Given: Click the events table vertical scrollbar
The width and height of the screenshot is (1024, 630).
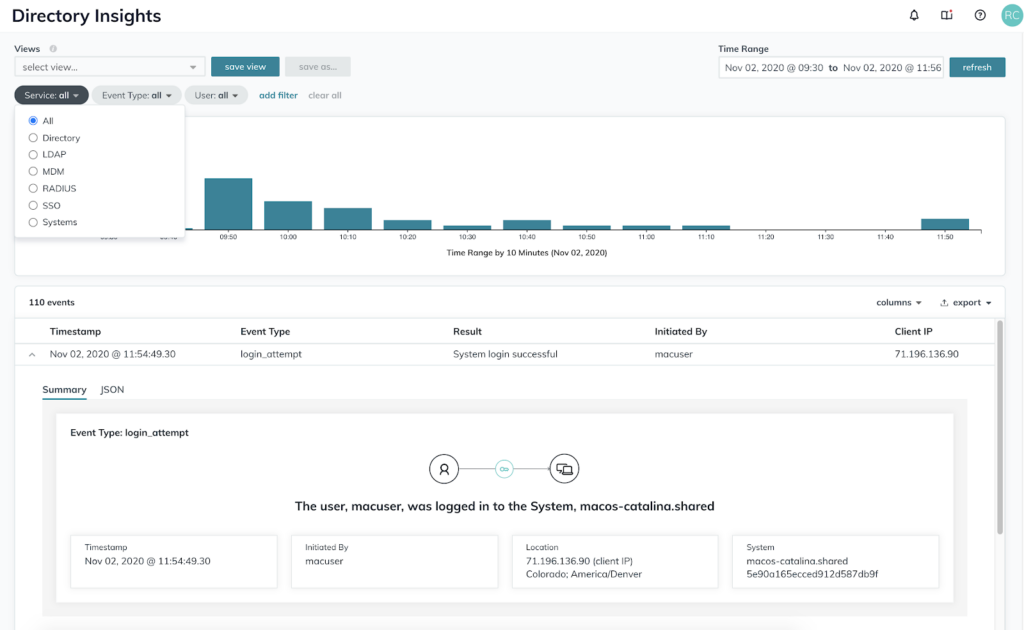Looking at the screenshot, I should 999,430.
